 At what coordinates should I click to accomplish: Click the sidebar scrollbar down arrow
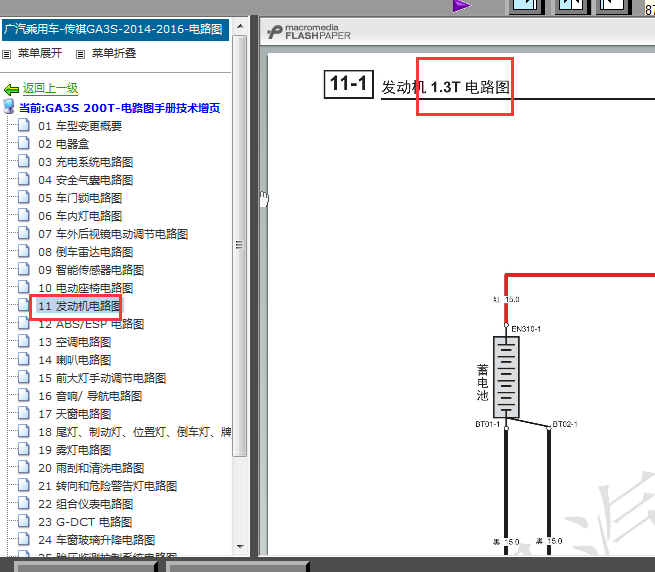point(240,547)
